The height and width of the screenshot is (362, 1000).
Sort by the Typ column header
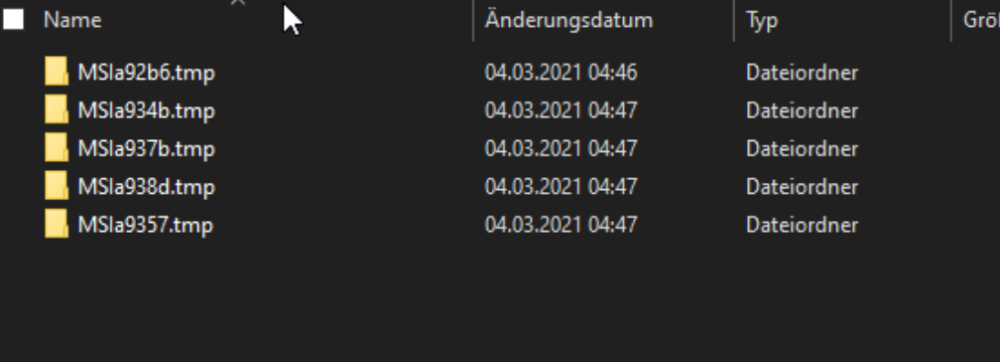761,20
